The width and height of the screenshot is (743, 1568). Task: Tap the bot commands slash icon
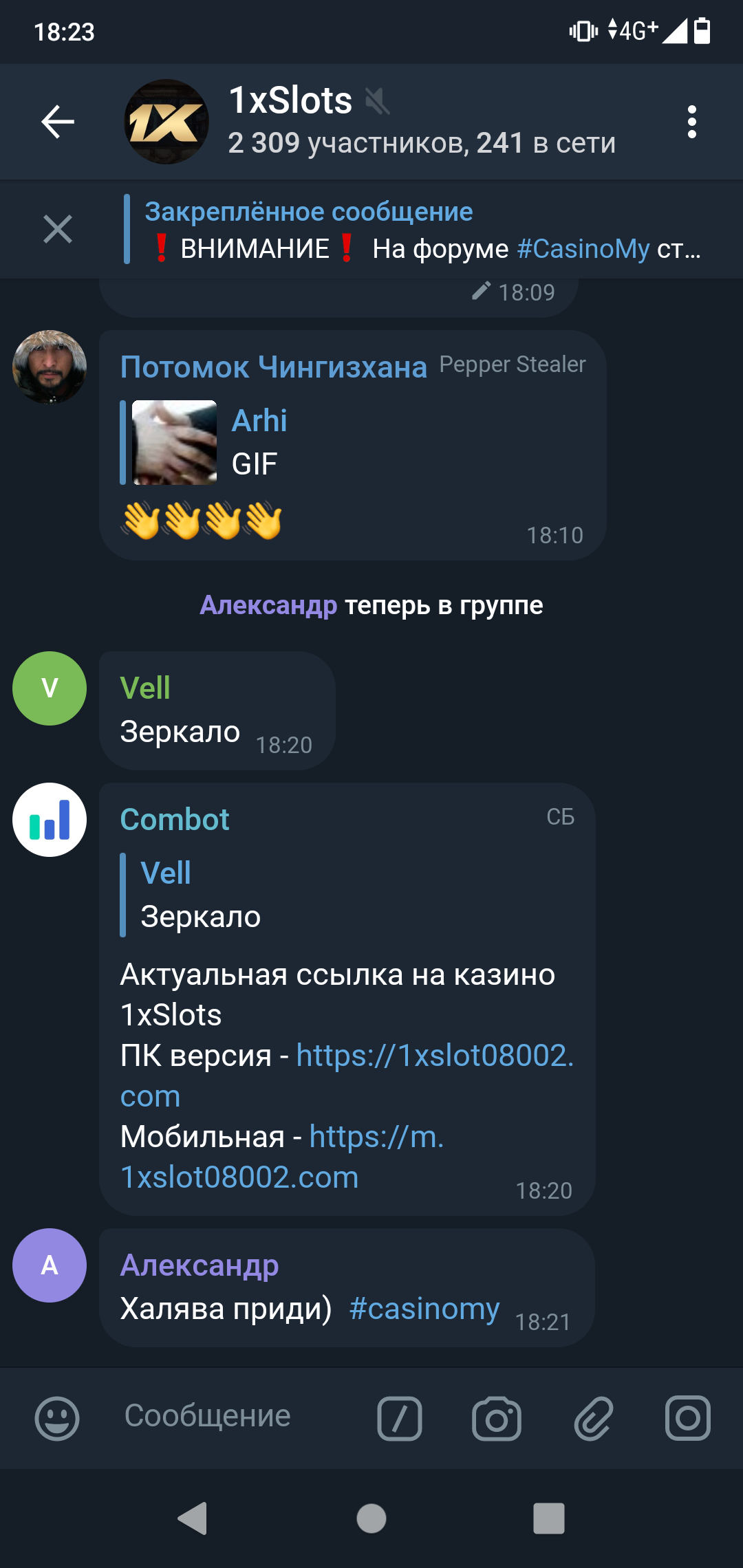point(400,1418)
